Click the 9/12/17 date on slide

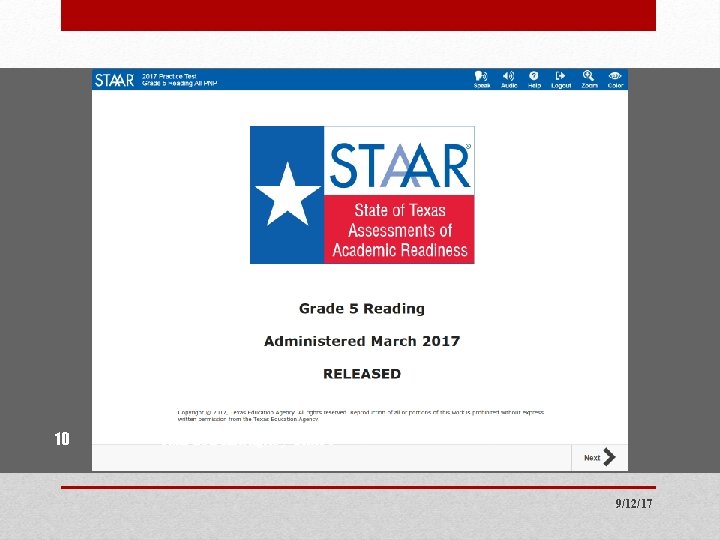[x=634, y=504]
